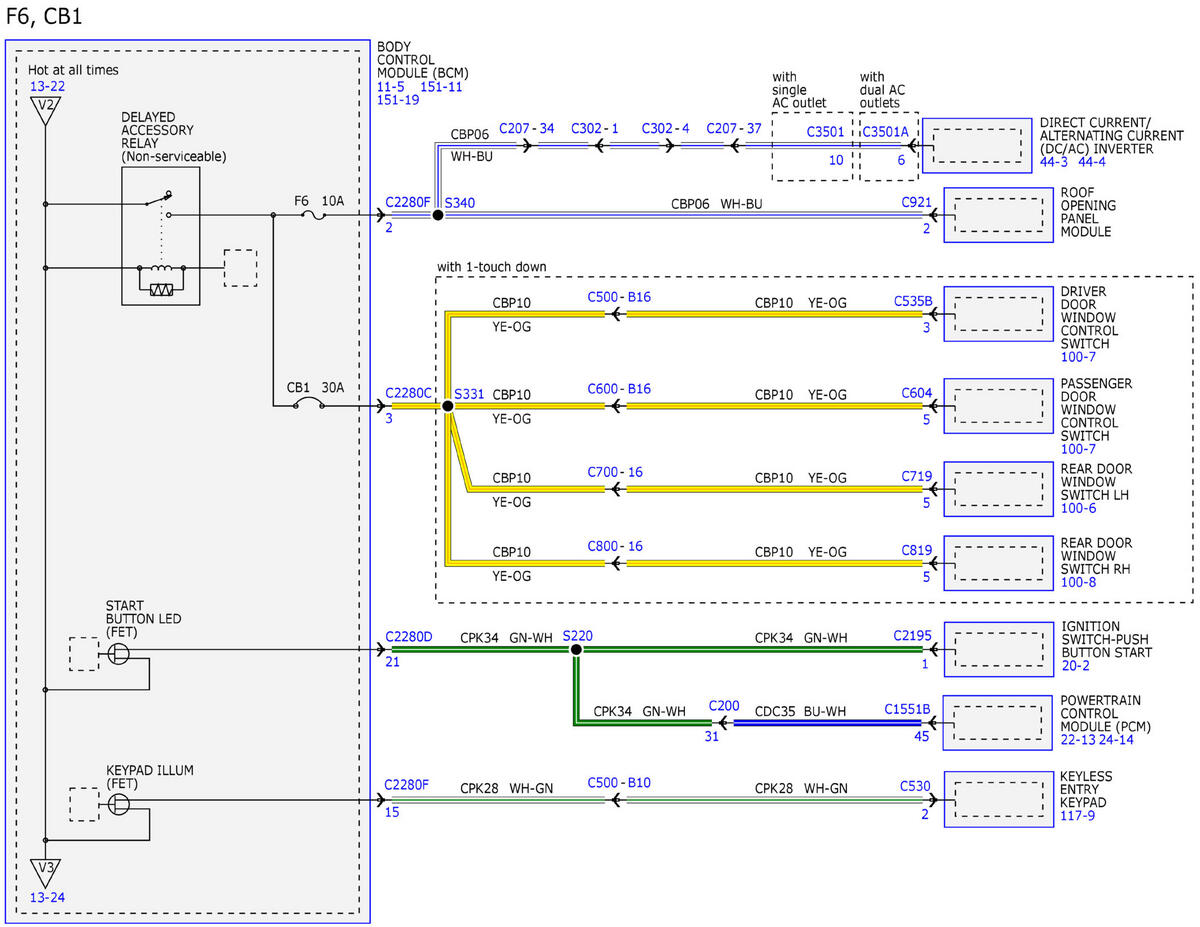Open 100-7 link under Passenger Door Window Switch

(1079, 449)
